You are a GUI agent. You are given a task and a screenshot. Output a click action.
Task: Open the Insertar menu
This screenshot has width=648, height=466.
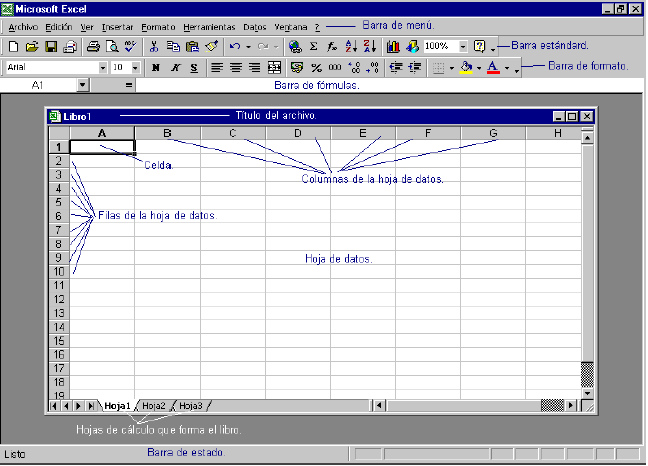tap(117, 26)
